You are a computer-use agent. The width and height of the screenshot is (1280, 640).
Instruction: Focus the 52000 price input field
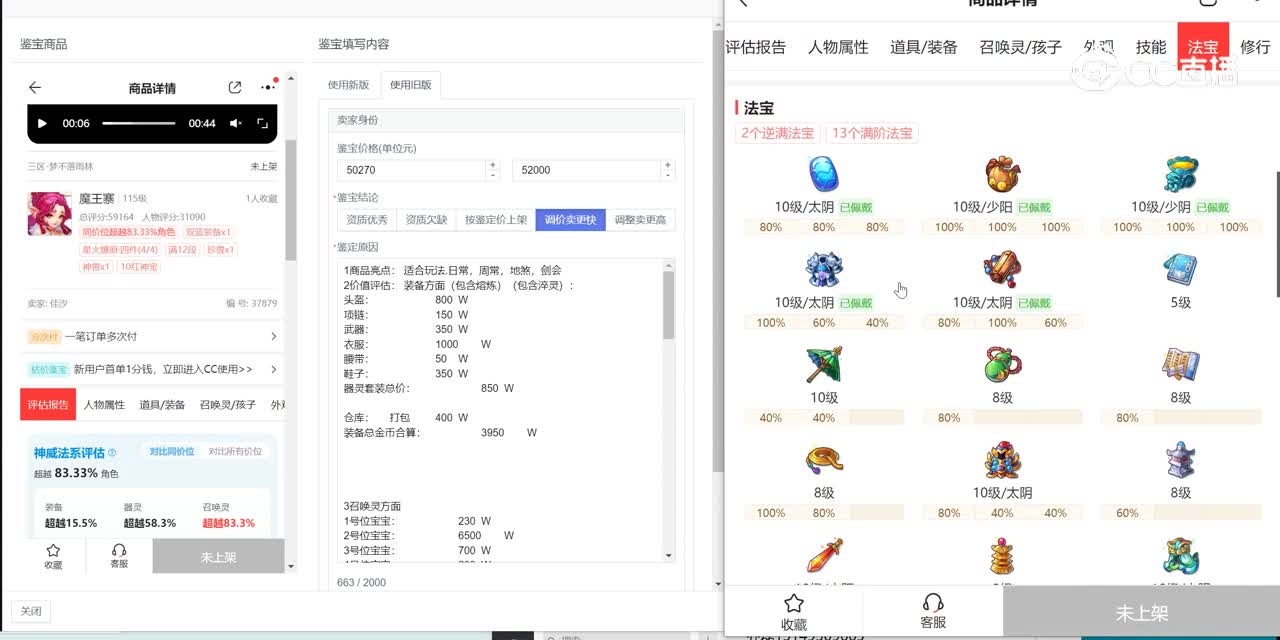point(587,170)
